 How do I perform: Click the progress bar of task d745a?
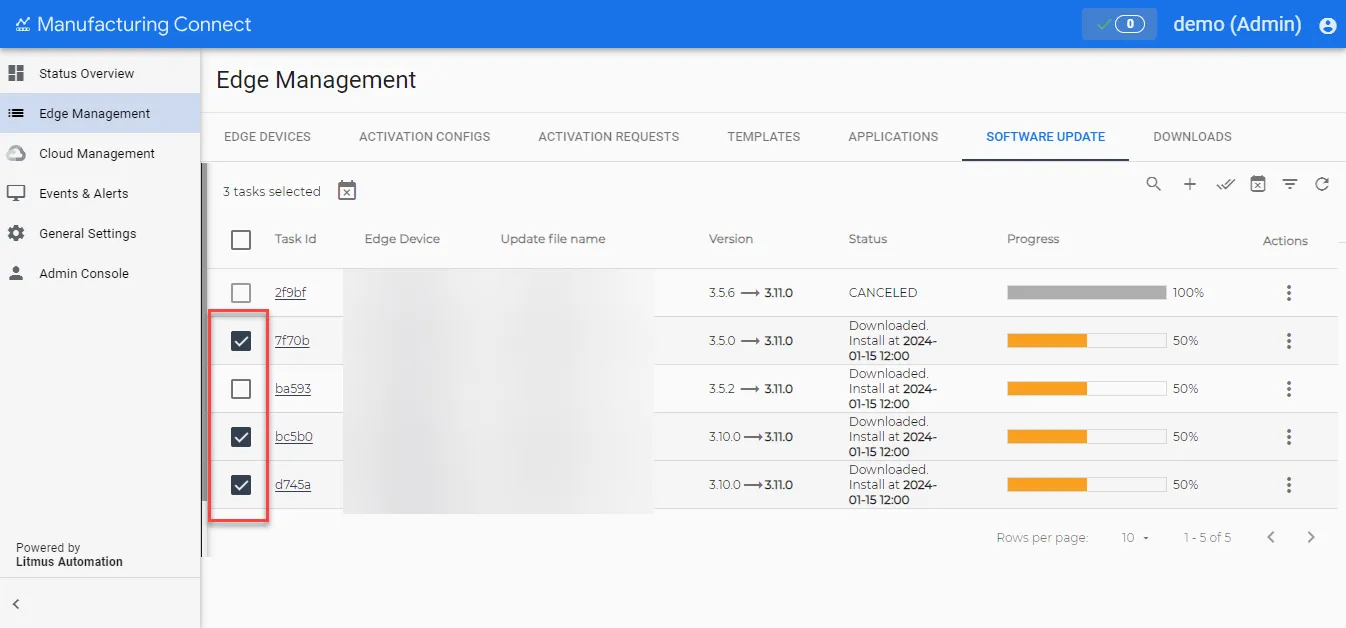(1087, 485)
